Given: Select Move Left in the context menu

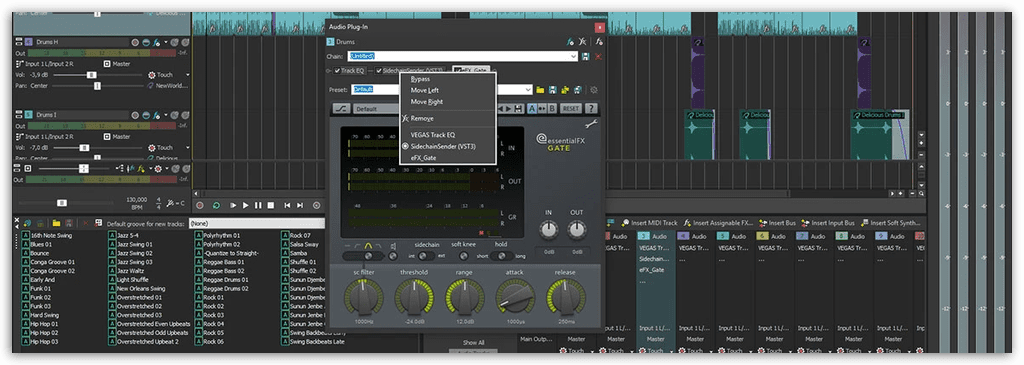Looking at the screenshot, I should point(424,90).
